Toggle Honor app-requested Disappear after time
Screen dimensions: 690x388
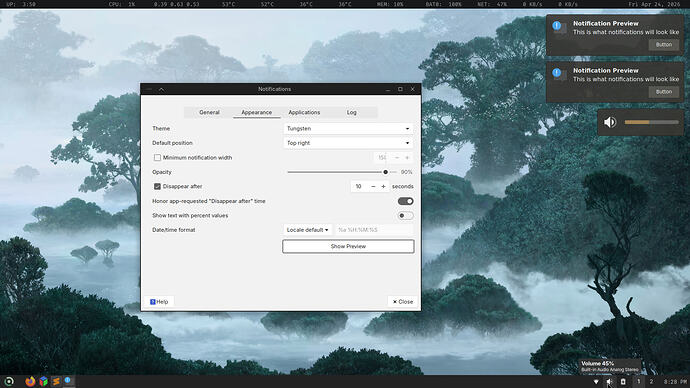(x=405, y=201)
